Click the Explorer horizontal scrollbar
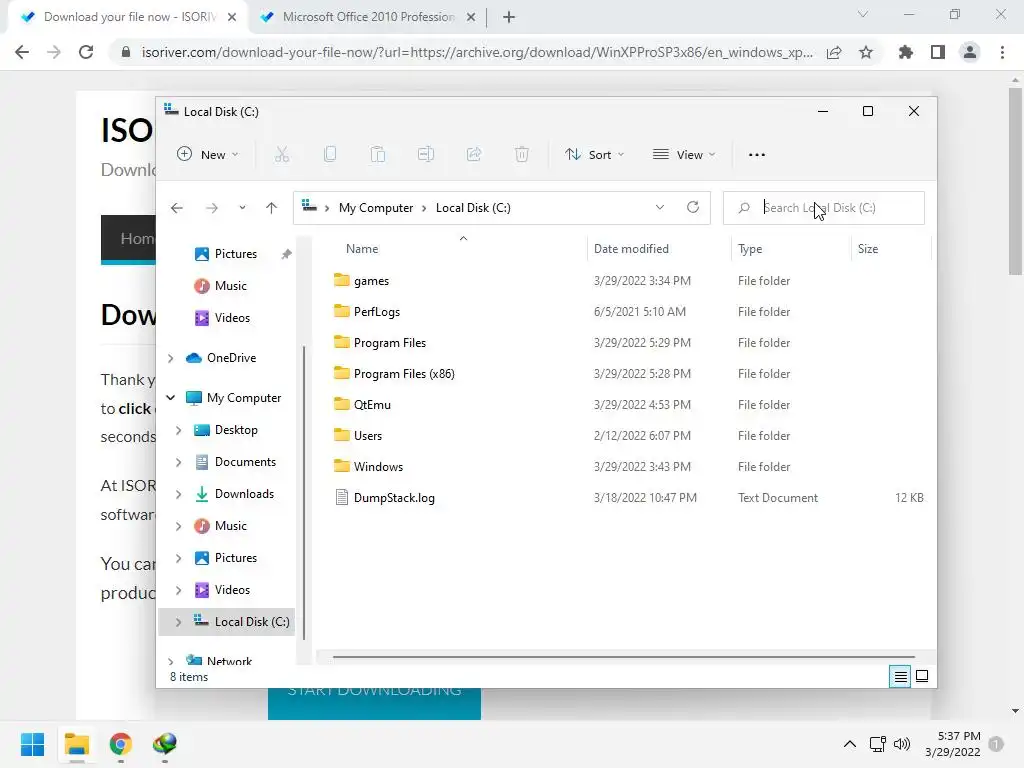Image resolution: width=1024 pixels, height=768 pixels. point(624,657)
